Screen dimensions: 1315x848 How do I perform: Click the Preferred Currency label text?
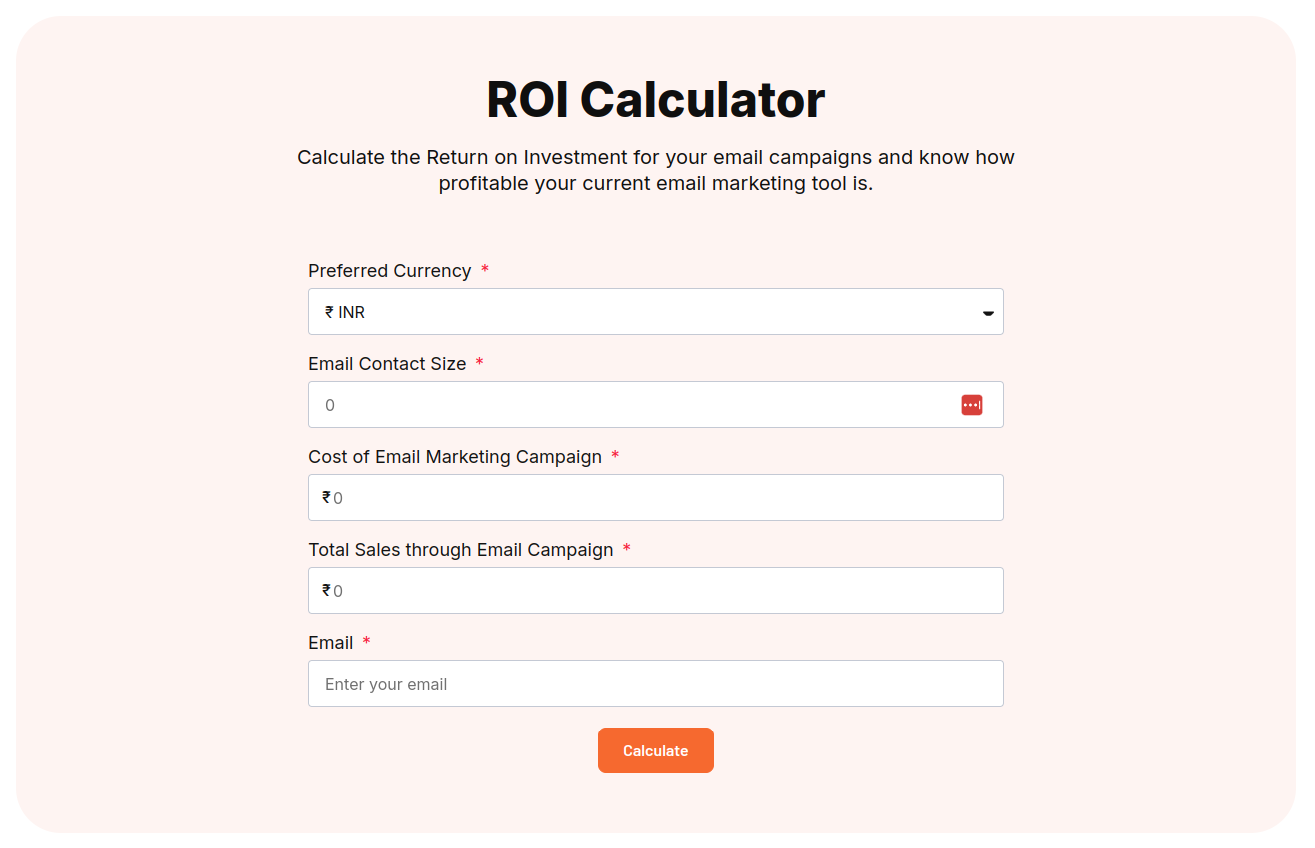click(390, 270)
